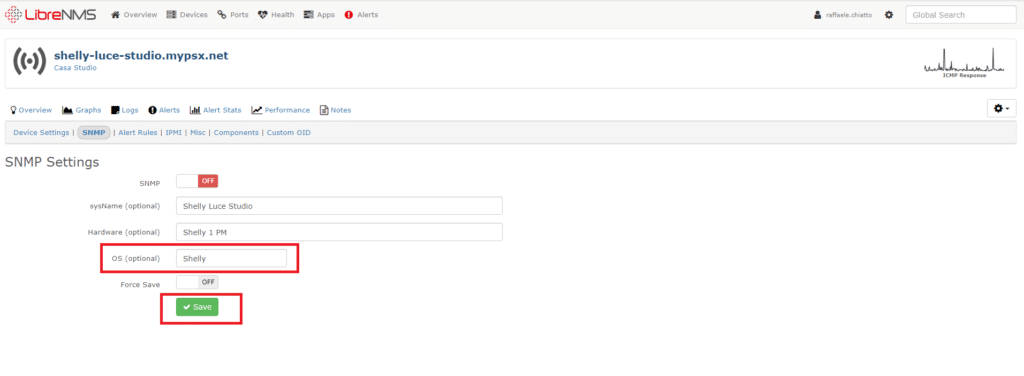This screenshot has height=376, width=1024.
Task: Click the OS field containing Shelly
Action: [231, 258]
